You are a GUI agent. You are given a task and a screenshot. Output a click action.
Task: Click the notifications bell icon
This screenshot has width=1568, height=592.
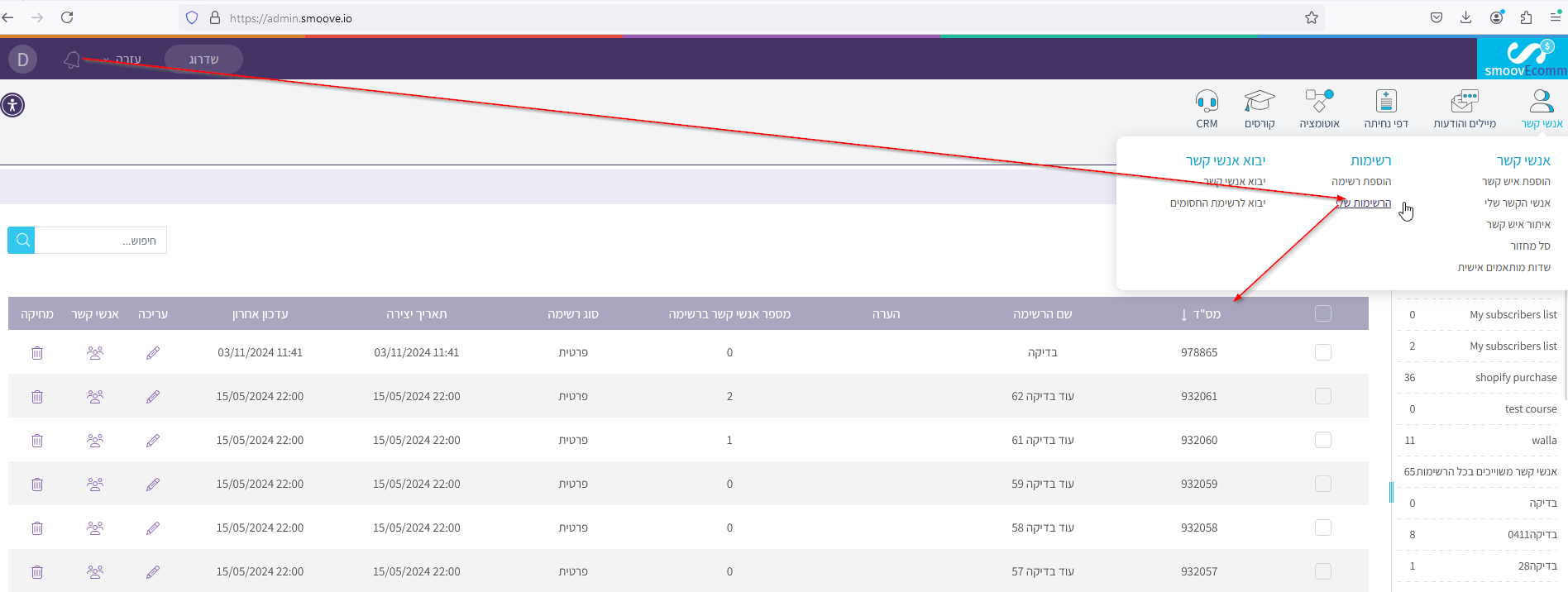tap(72, 60)
